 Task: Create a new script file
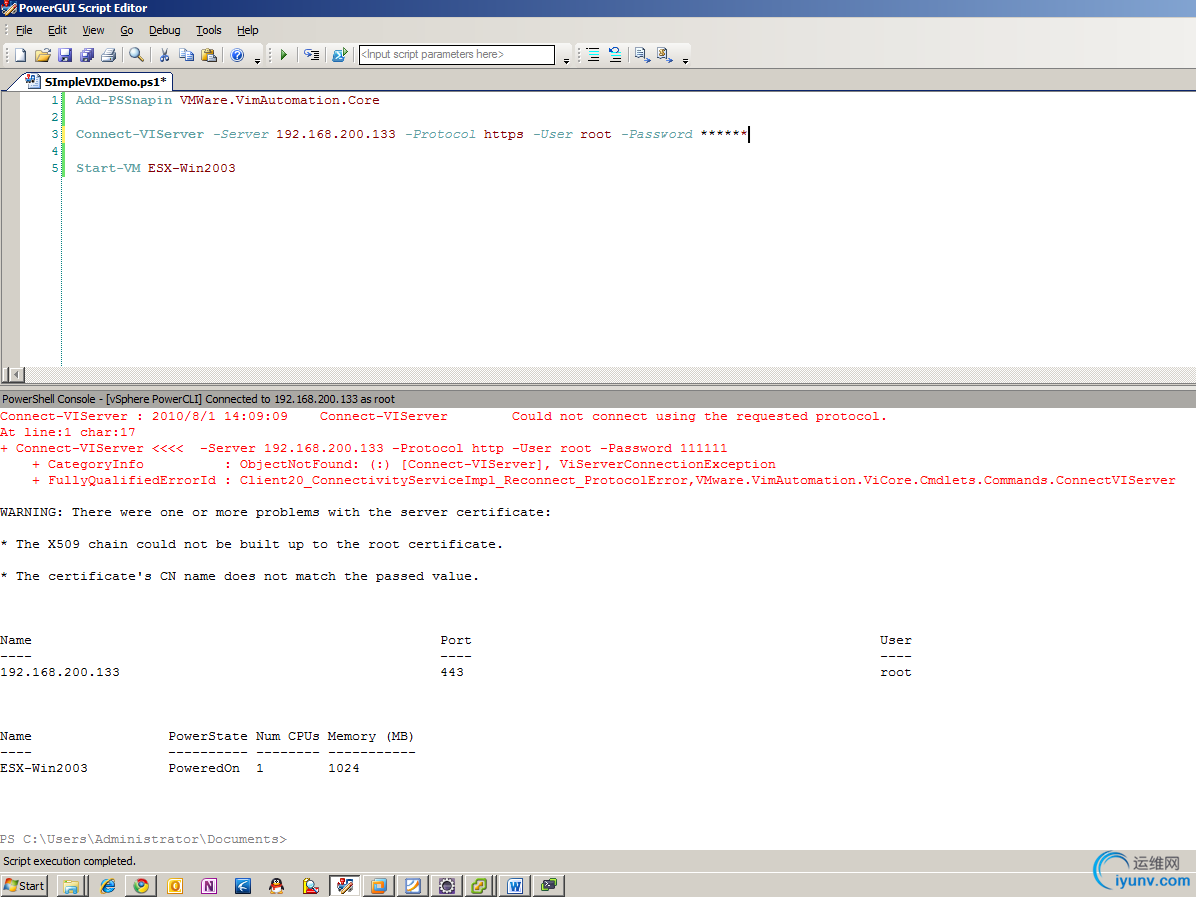18,55
